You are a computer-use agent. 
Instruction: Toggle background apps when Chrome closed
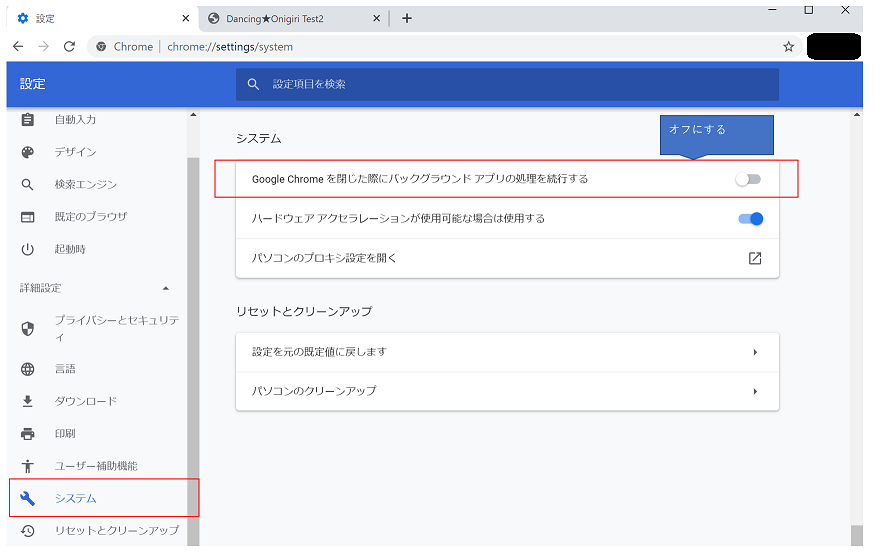point(748,179)
